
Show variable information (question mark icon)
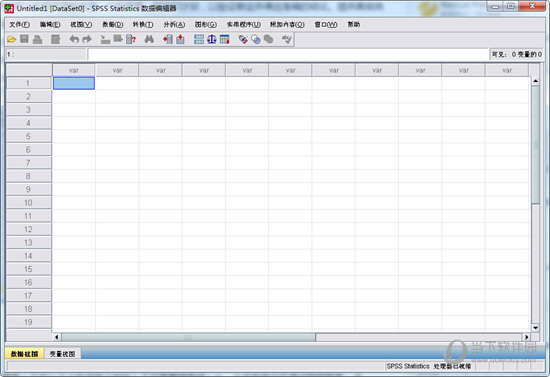coord(131,39)
